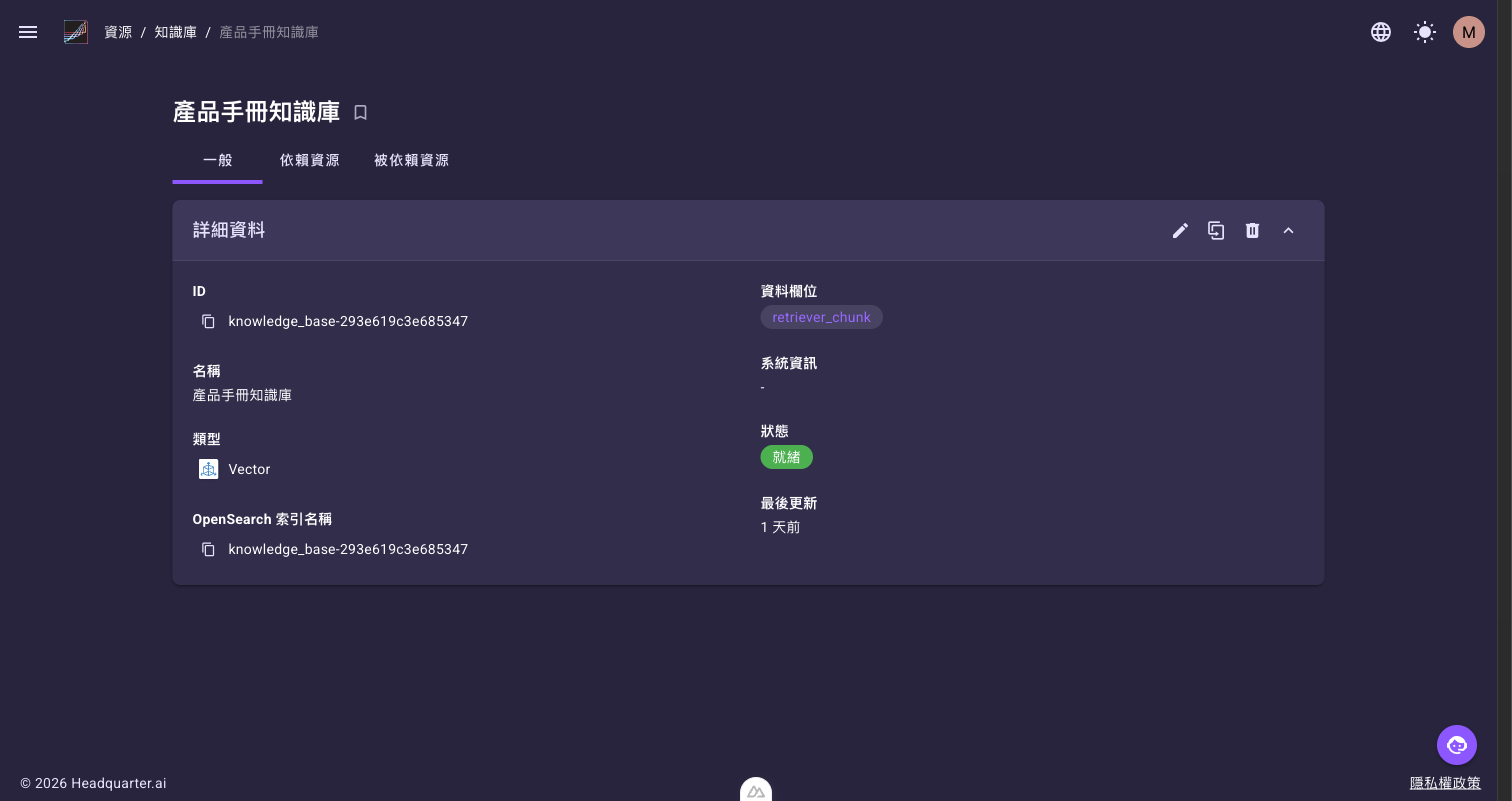Click the OpenSearch 索引名稱 label
Screen dimensions: 1512x801
[262, 519]
